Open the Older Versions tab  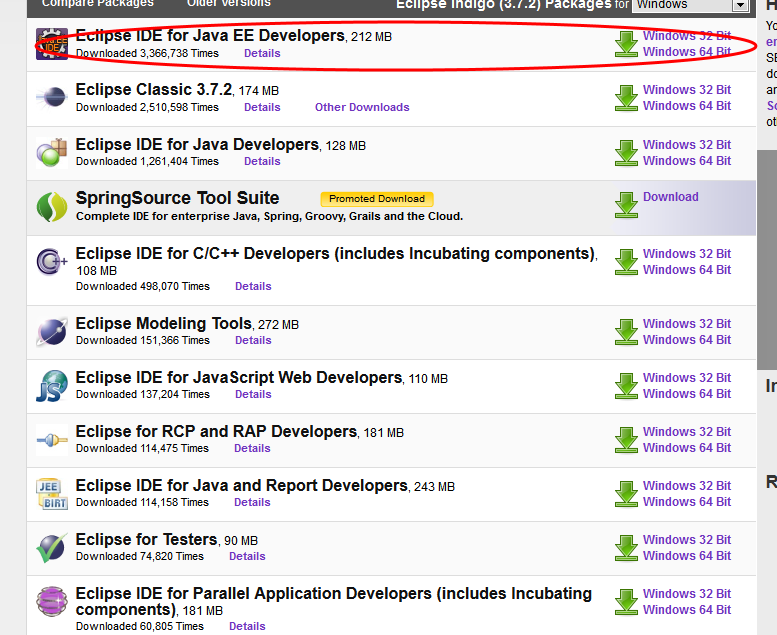click(228, 3)
